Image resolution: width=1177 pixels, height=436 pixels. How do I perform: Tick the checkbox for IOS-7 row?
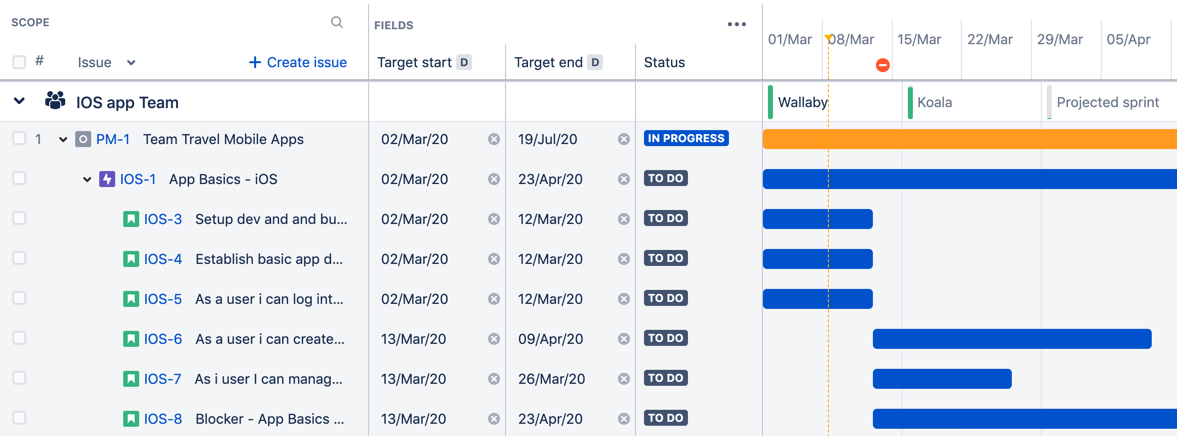tap(20, 377)
